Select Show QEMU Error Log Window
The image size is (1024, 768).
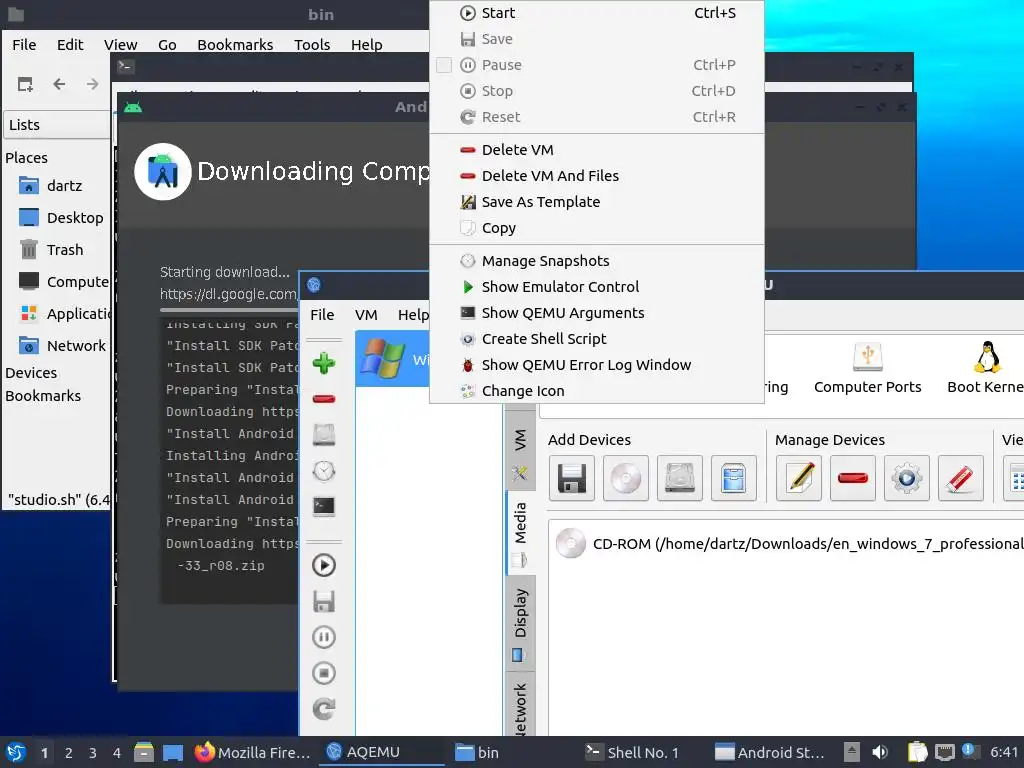tap(597, 365)
